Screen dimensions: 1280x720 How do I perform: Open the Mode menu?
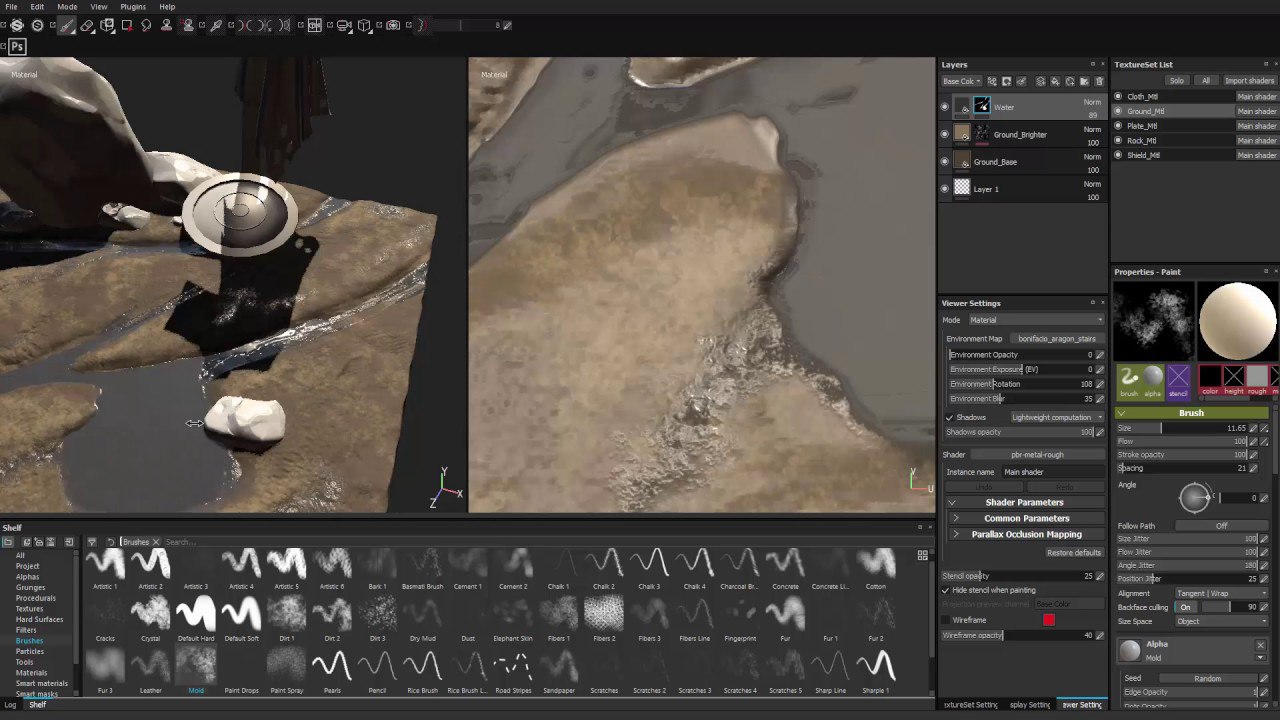pyautogui.click(x=67, y=7)
